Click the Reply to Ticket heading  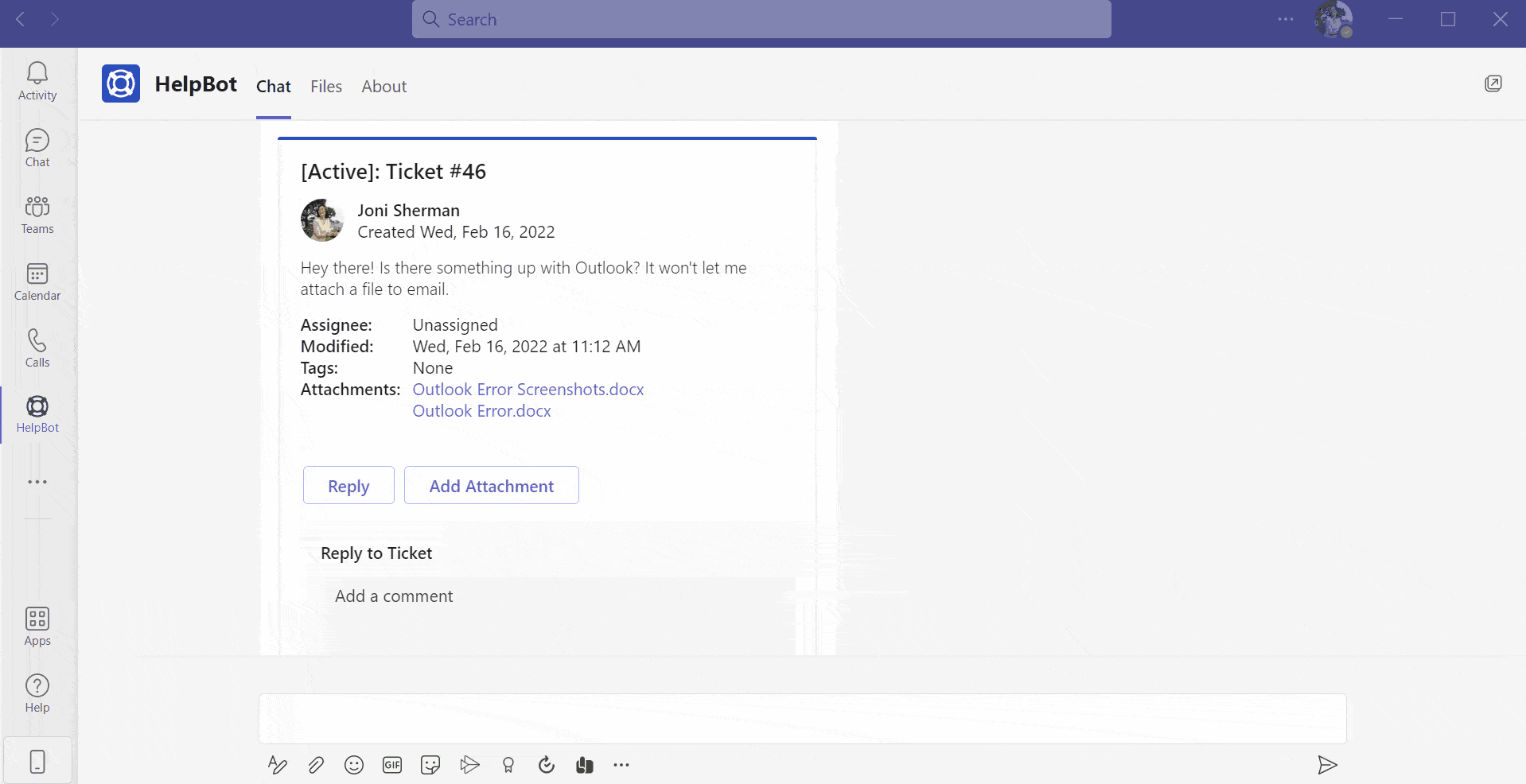(376, 553)
